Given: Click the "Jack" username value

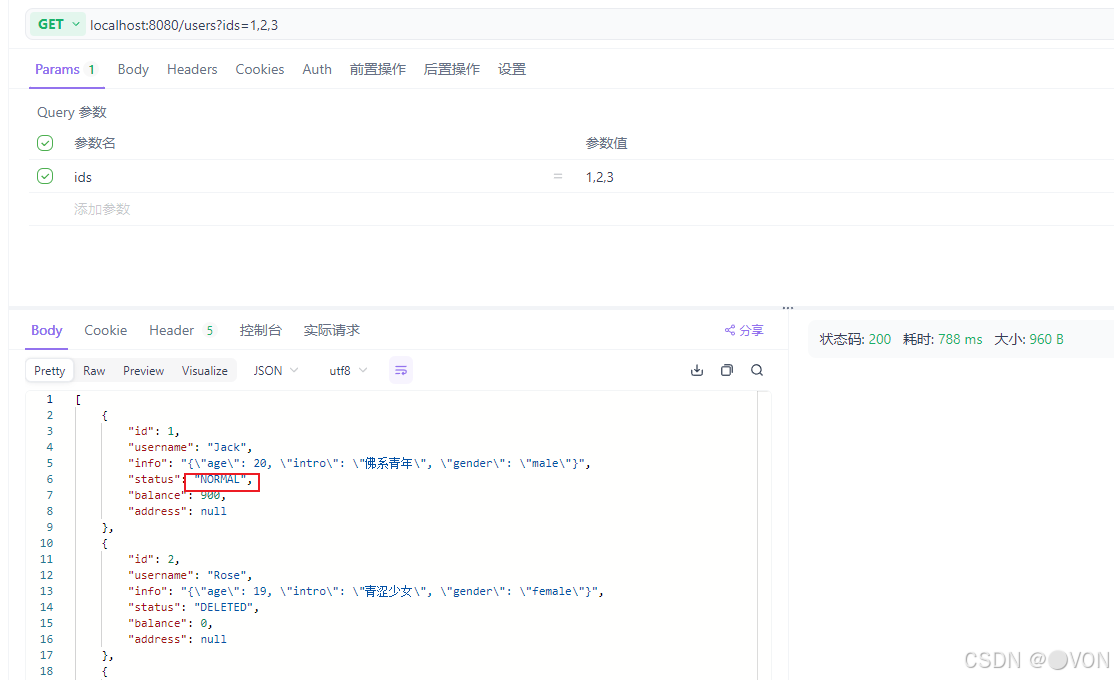Looking at the screenshot, I should 227,447.
